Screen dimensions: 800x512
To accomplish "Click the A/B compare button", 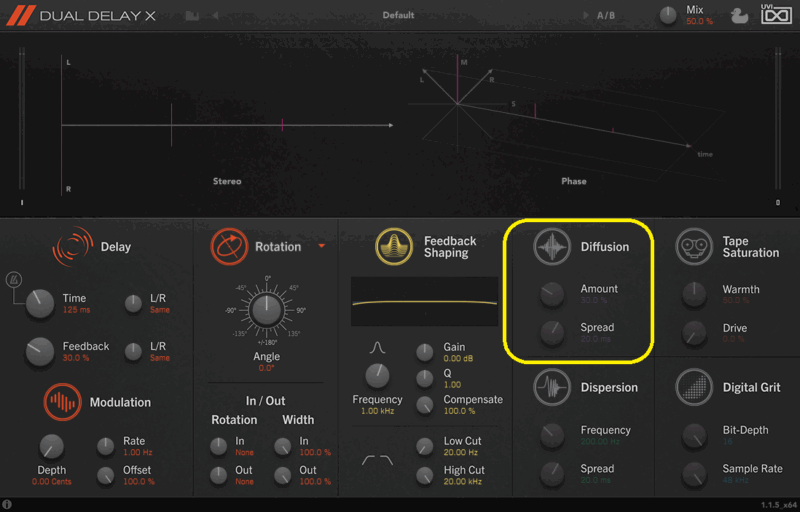I will [606, 15].
